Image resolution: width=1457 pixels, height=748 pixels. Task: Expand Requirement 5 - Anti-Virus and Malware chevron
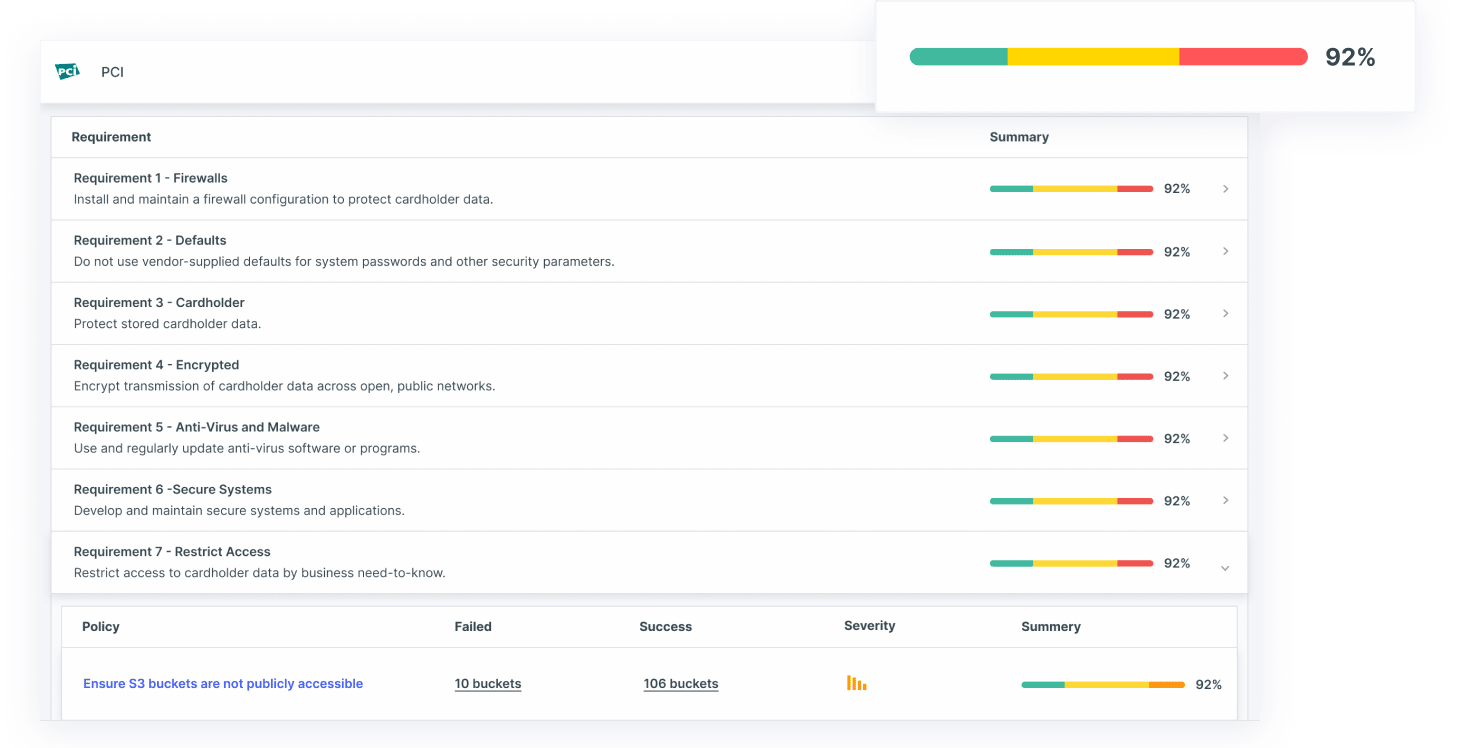(x=1225, y=438)
